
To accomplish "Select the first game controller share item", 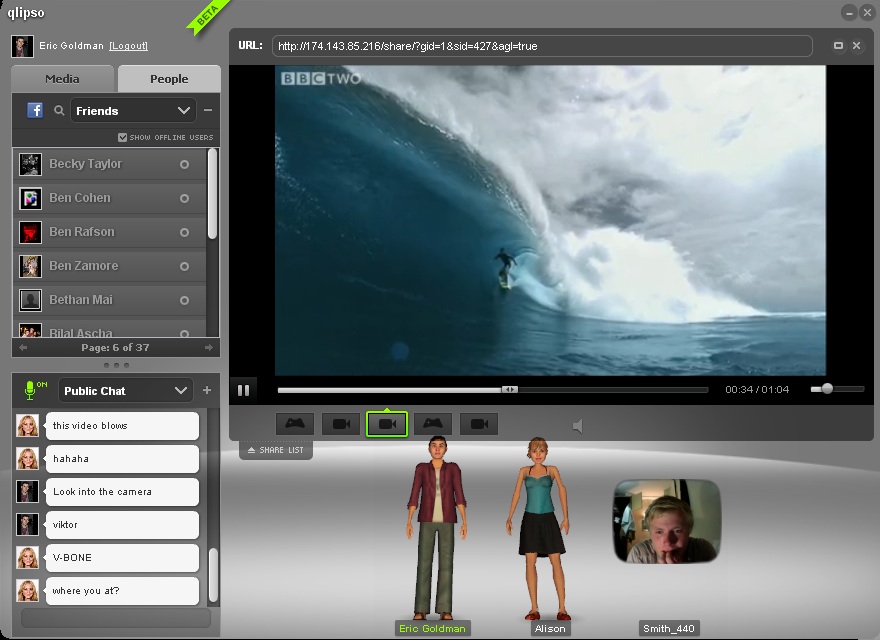I will [x=295, y=425].
